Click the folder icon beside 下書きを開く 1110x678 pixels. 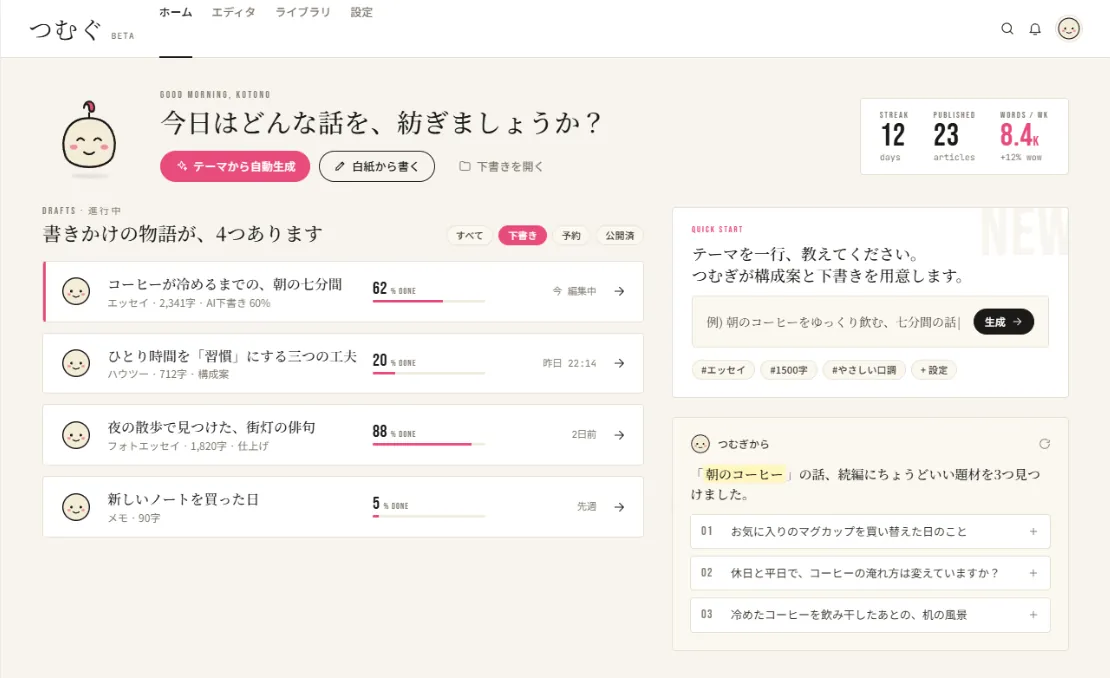tap(464, 166)
